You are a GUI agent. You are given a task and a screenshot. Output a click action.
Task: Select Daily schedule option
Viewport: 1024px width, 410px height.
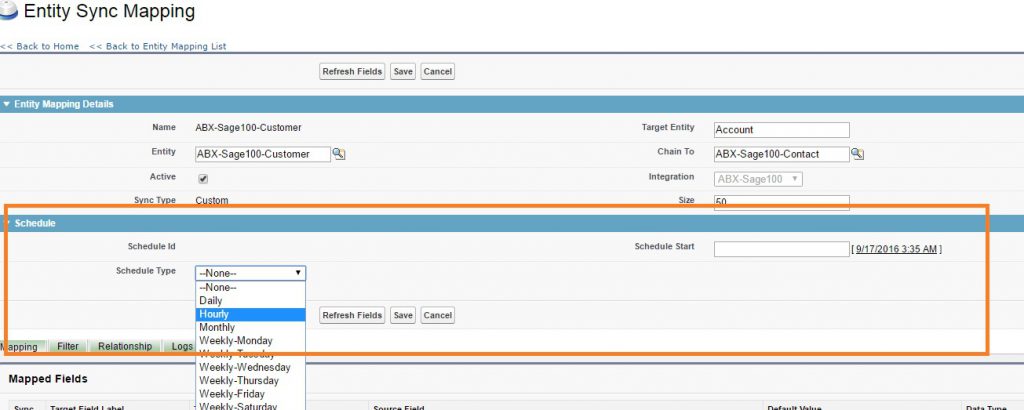tap(250, 300)
